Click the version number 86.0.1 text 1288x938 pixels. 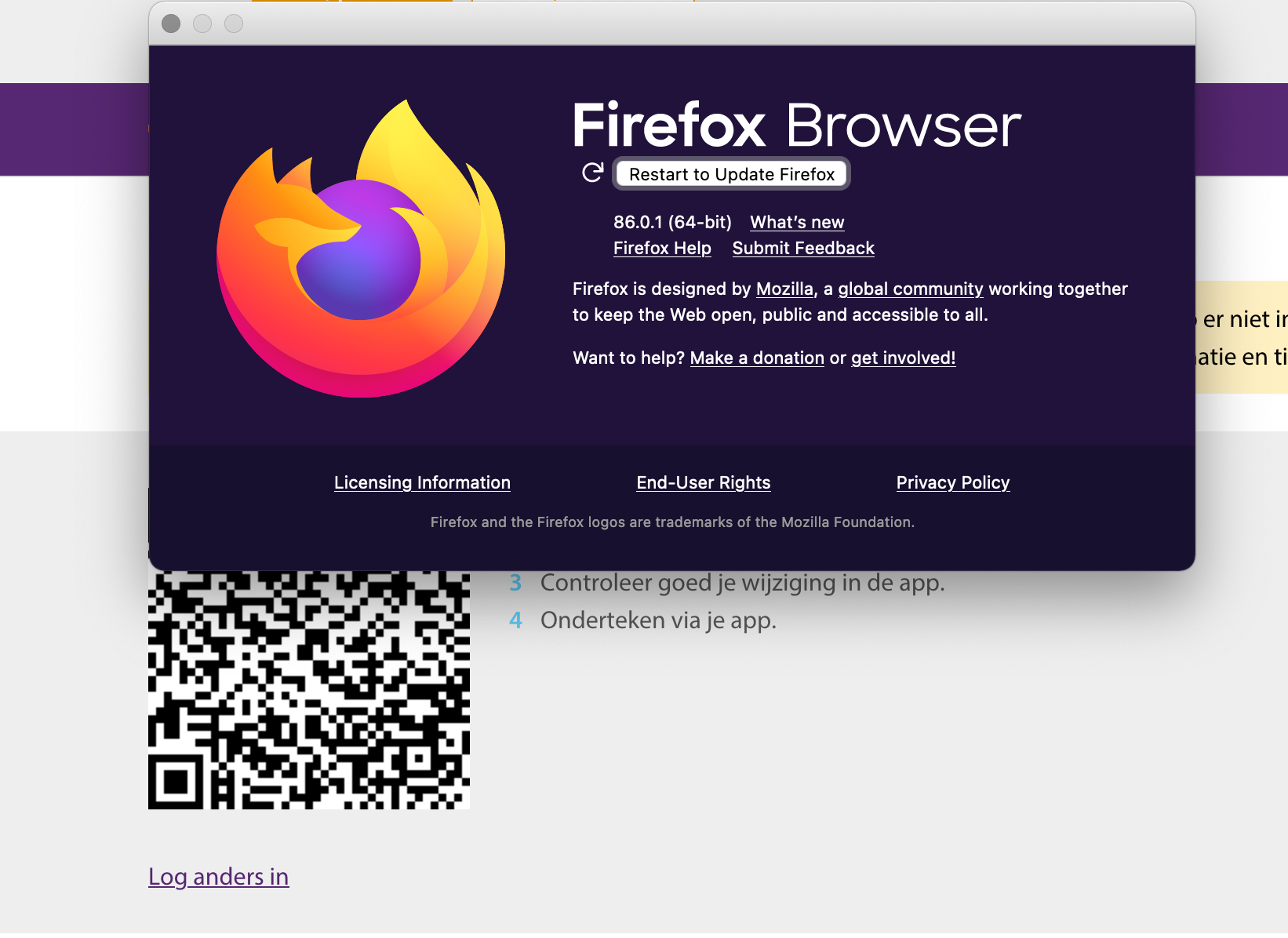pyautogui.click(x=671, y=222)
